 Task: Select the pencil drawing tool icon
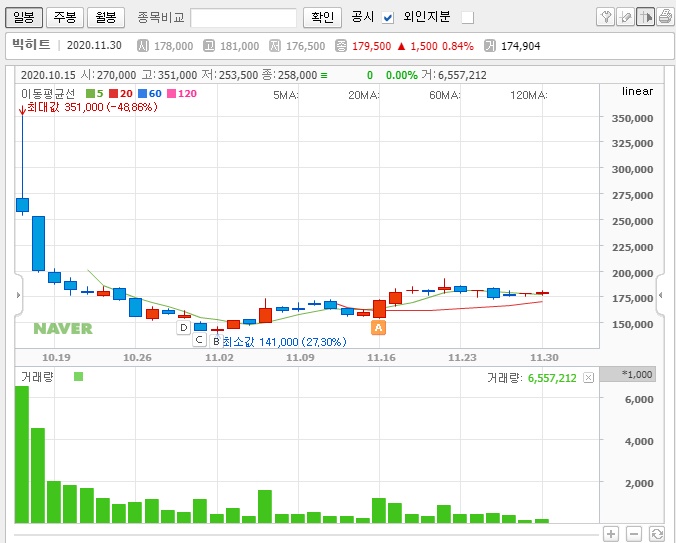[625, 18]
